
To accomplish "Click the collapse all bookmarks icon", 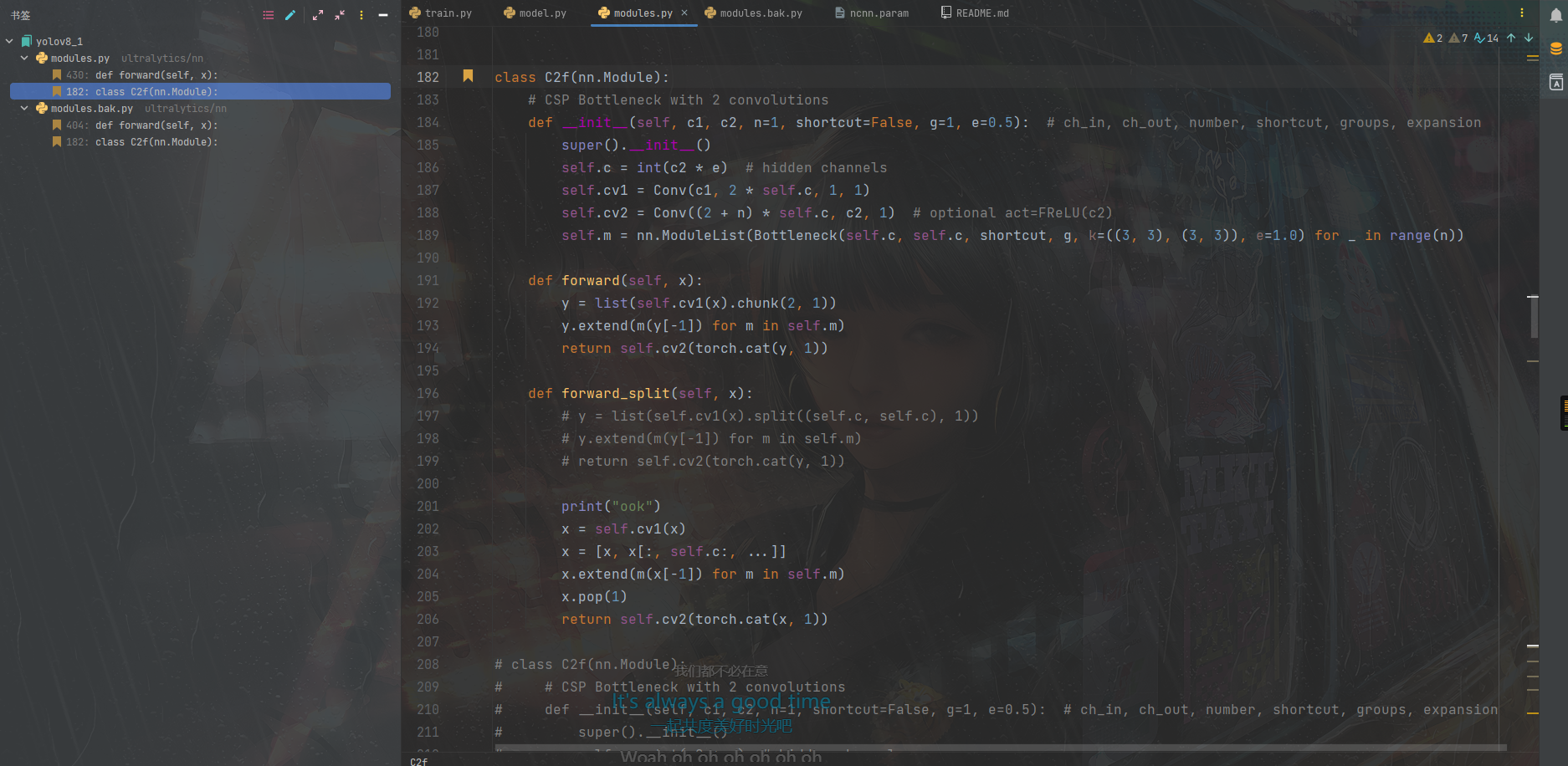I will click(339, 14).
